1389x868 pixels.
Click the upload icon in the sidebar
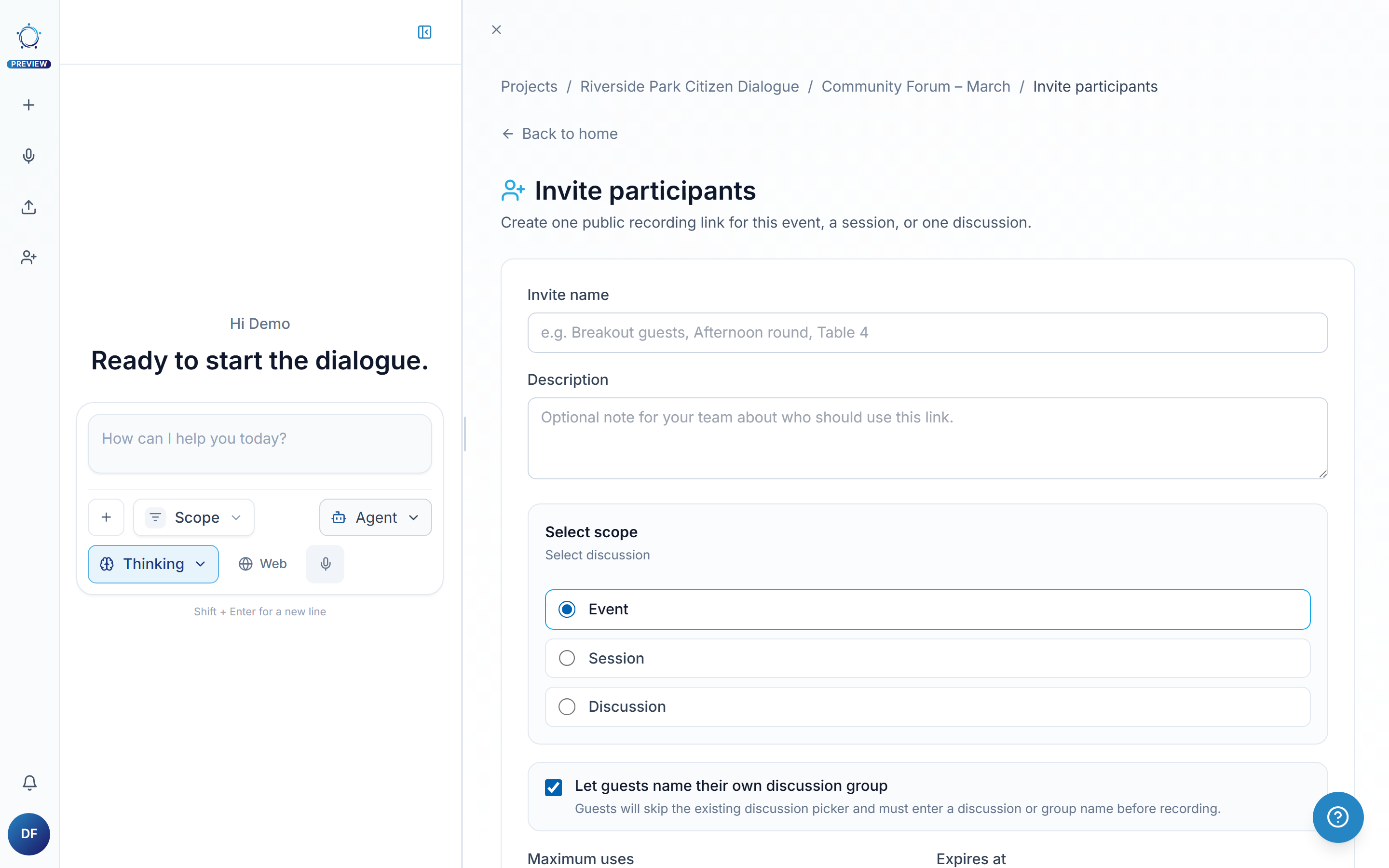[29, 207]
